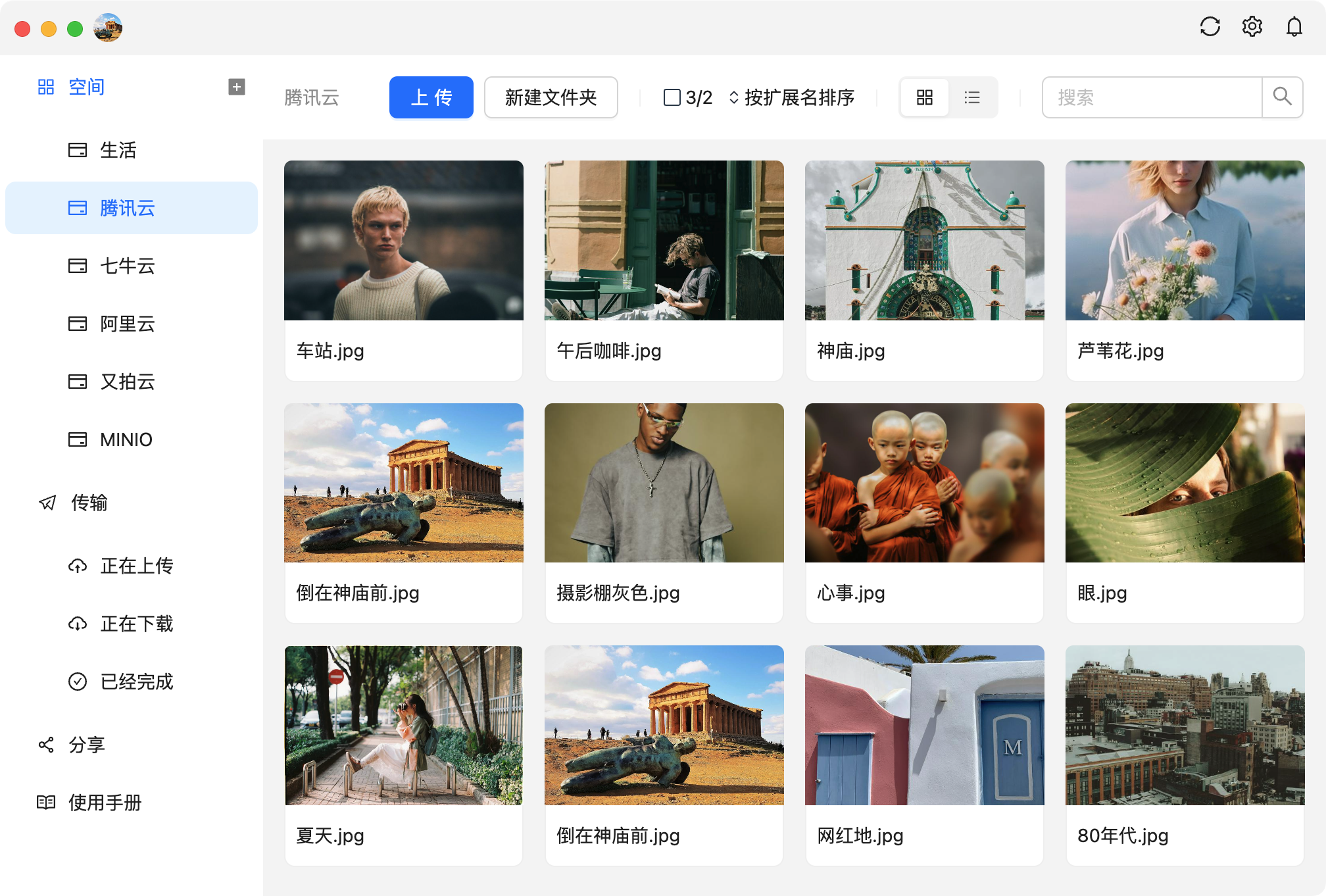Open the refresh/sync icon in titlebar

click(1210, 27)
